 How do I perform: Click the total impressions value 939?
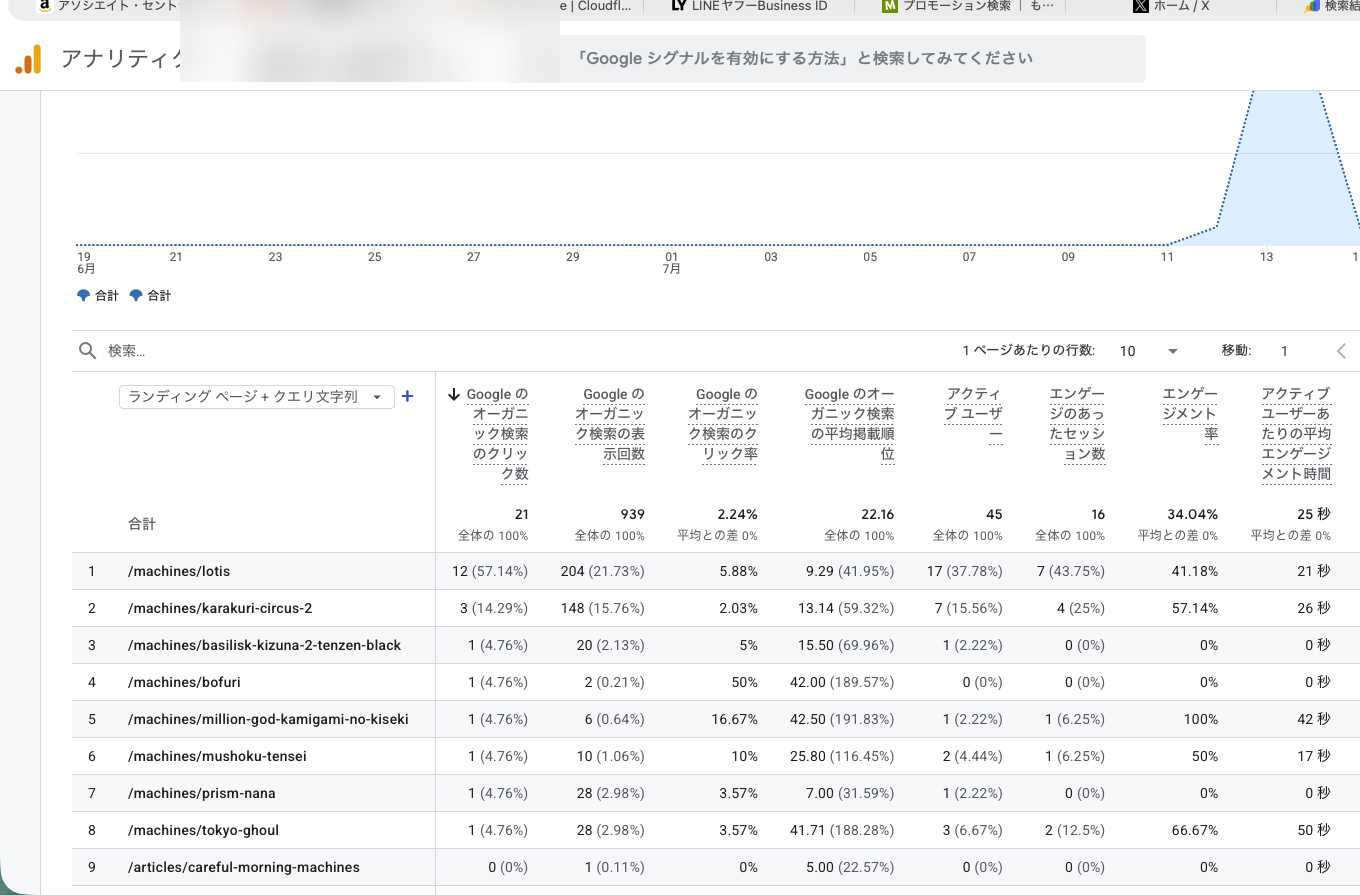click(x=633, y=514)
